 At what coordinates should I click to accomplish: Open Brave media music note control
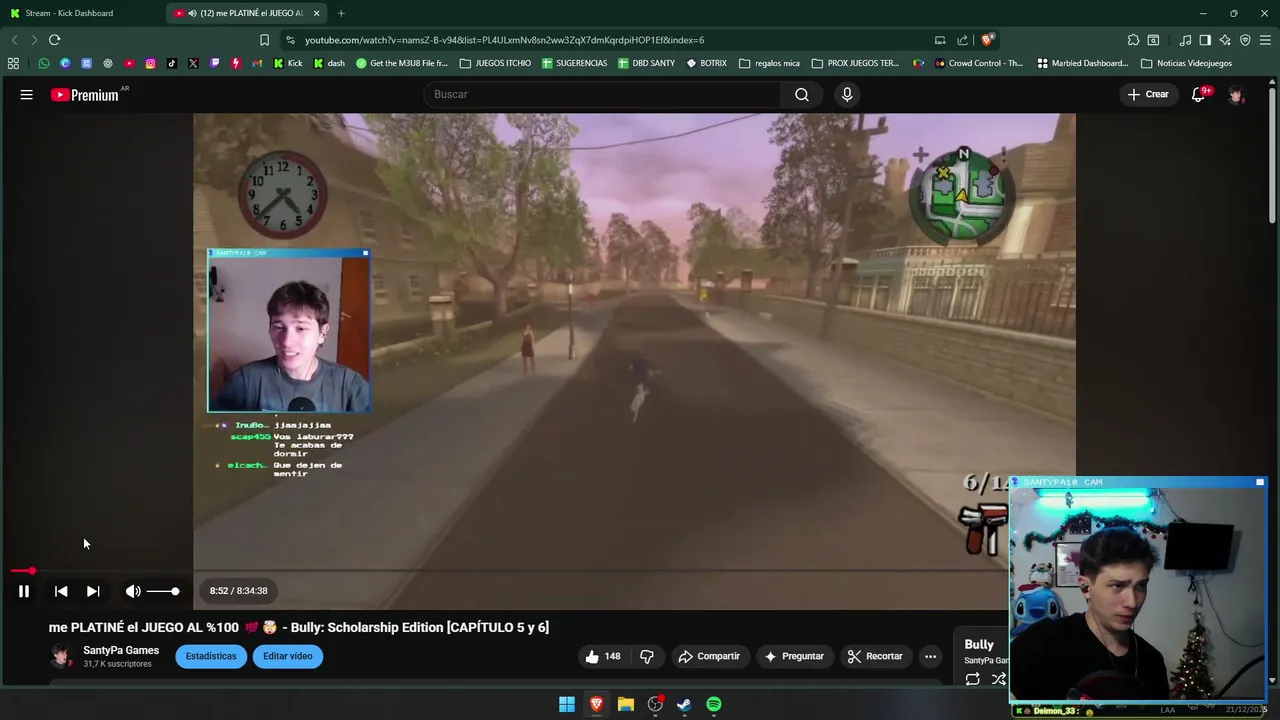pos(1185,40)
